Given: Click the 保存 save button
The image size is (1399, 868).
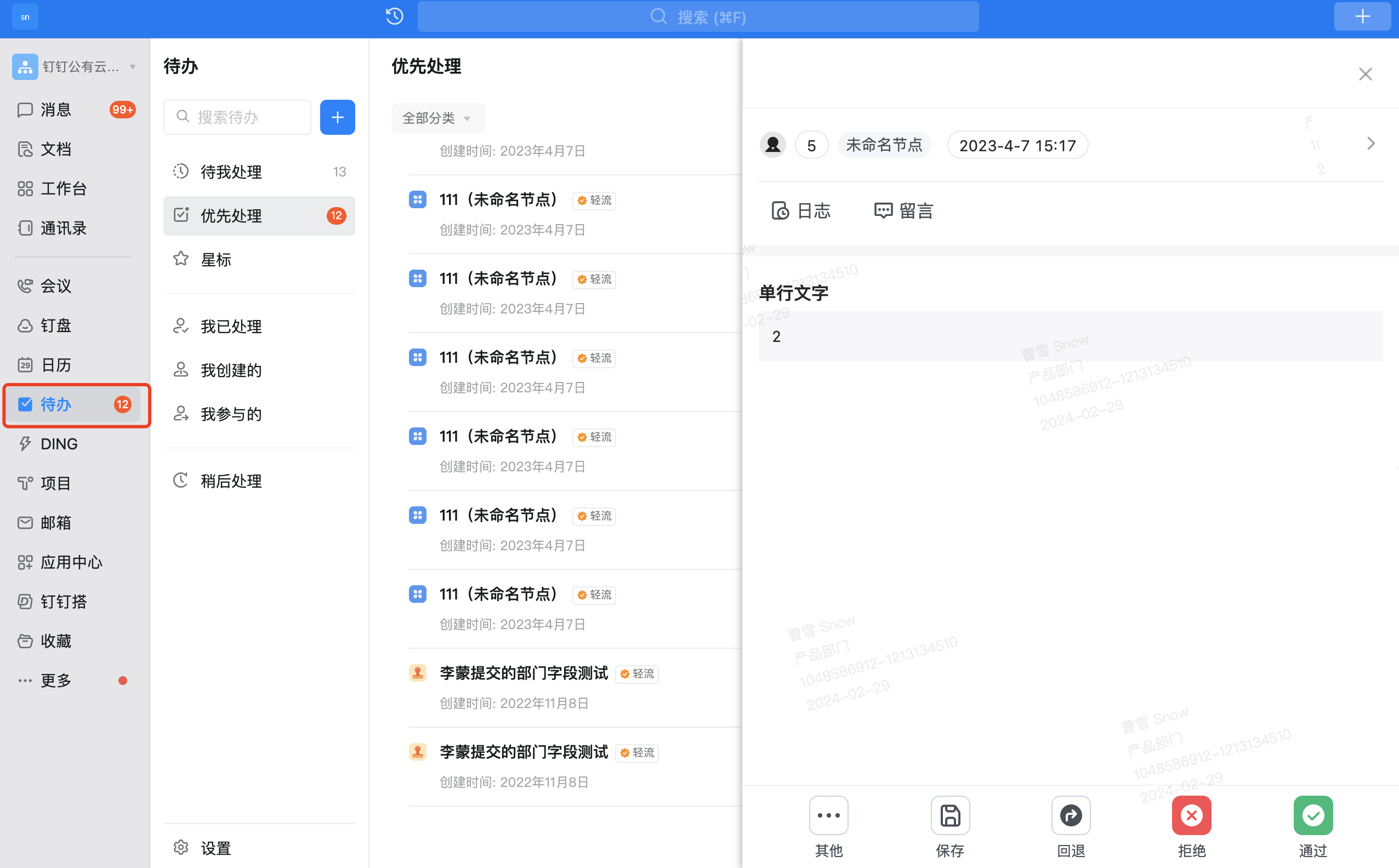Looking at the screenshot, I should tap(950, 826).
